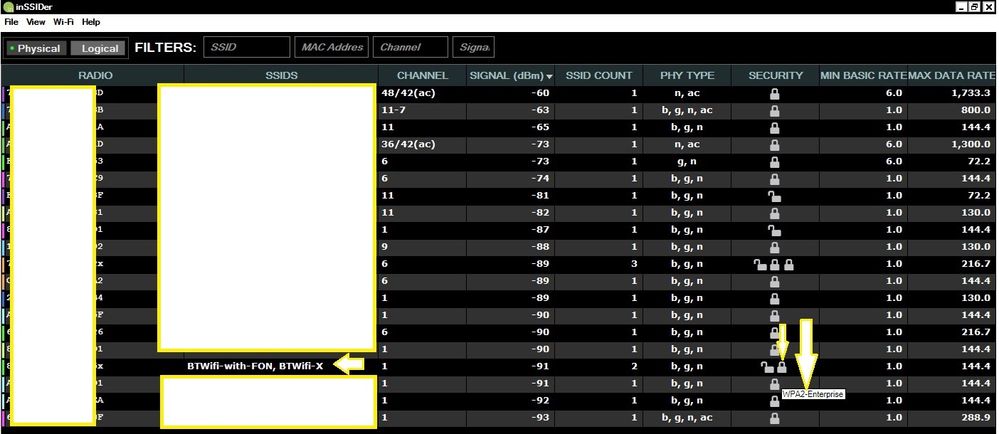
Task: Toggle sort arrow on SIGNAL (dBm) column
Action: click(x=549, y=76)
